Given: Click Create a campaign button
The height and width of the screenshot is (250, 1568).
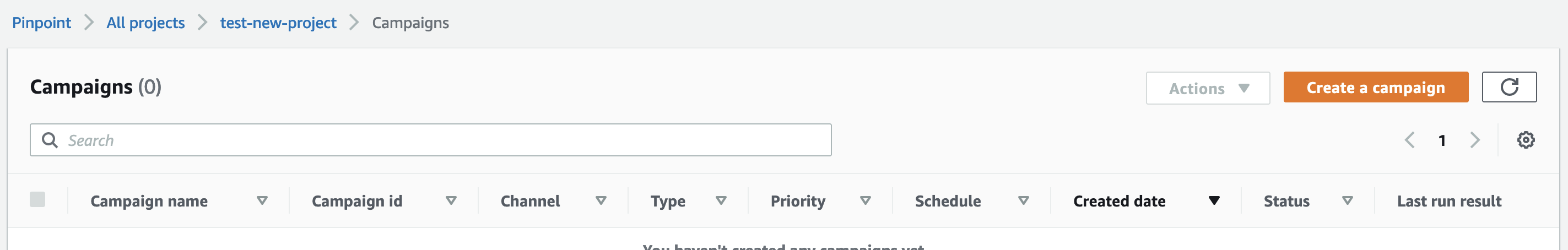Looking at the screenshot, I should click(x=1376, y=87).
